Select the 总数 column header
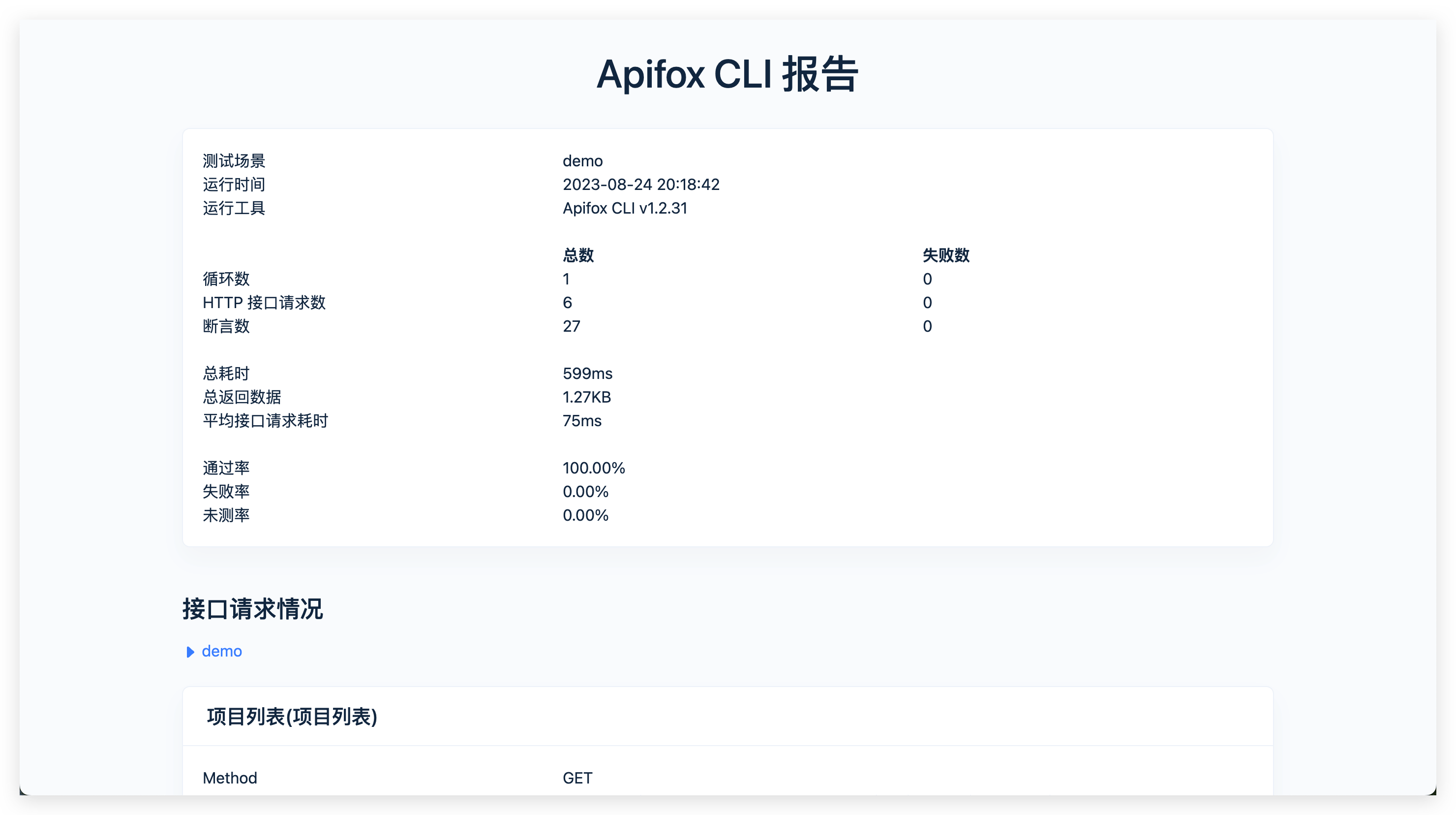This screenshot has width=1456, height=815. click(578, 255)
